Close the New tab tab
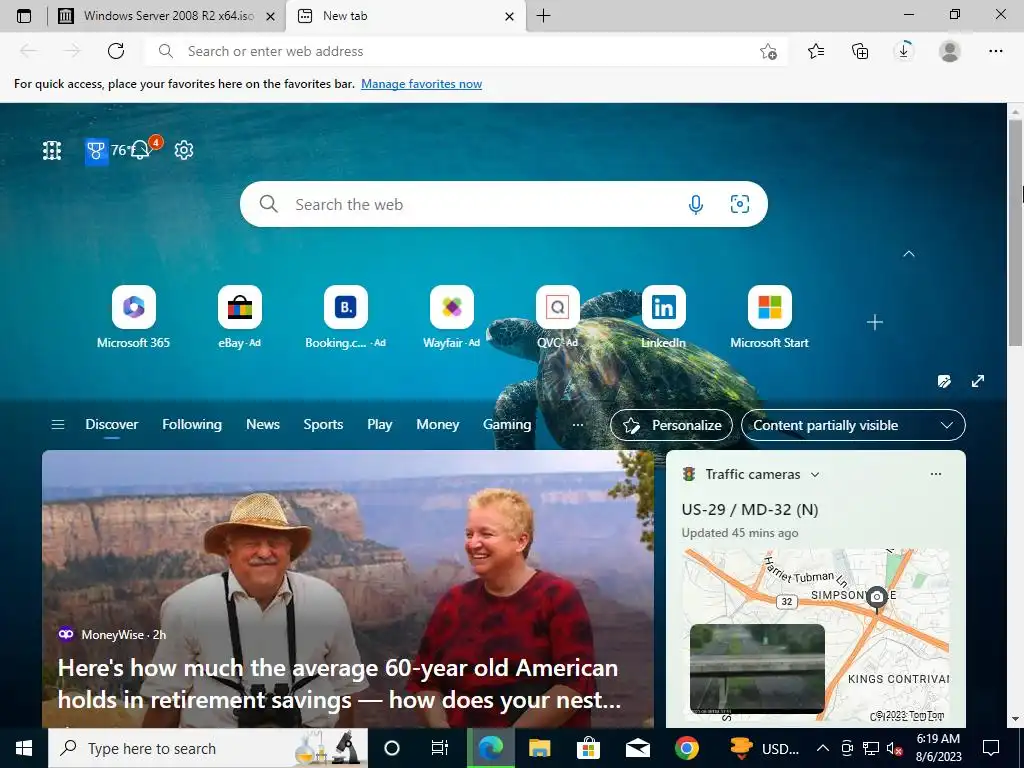This screenshot has height=768, width=1024. [509, 16]
